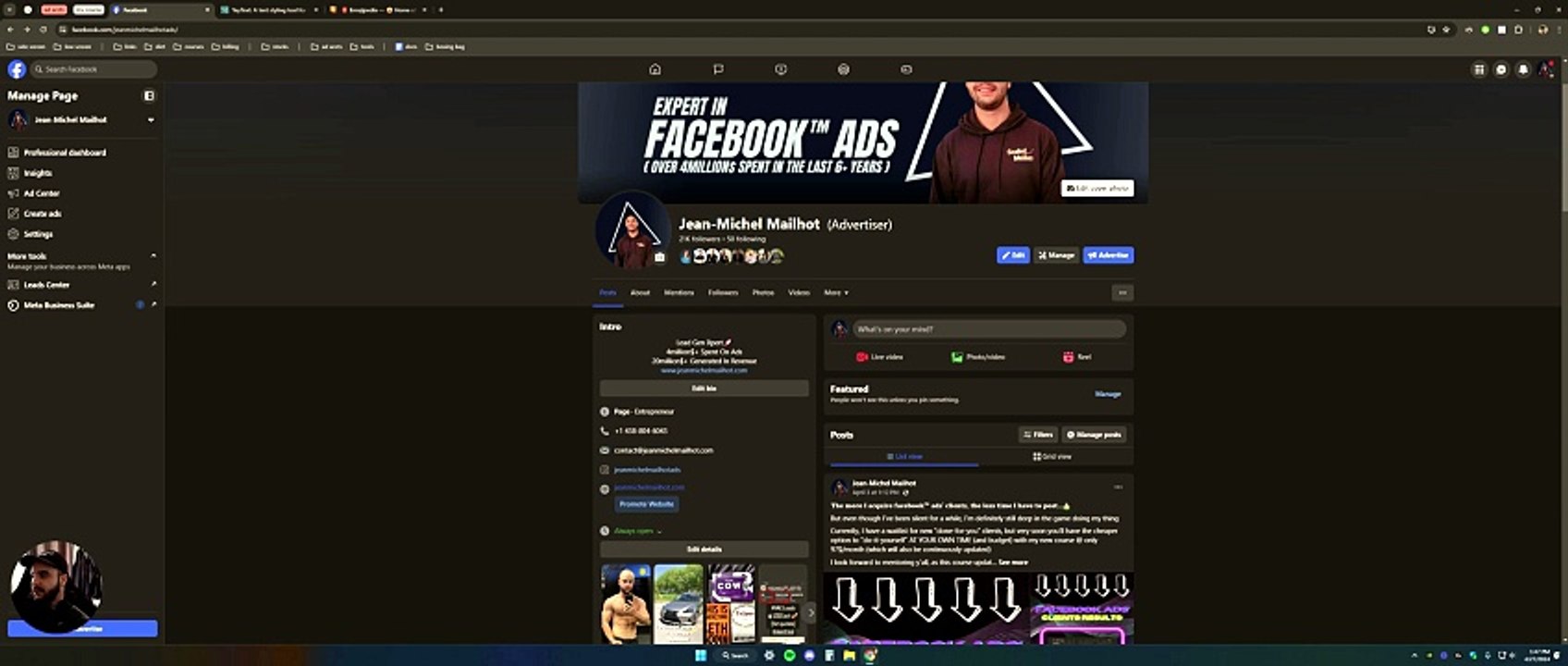Click See more on the post text
The height and width of the screenshot is (666, 1568).
[x=1012, y=561]
